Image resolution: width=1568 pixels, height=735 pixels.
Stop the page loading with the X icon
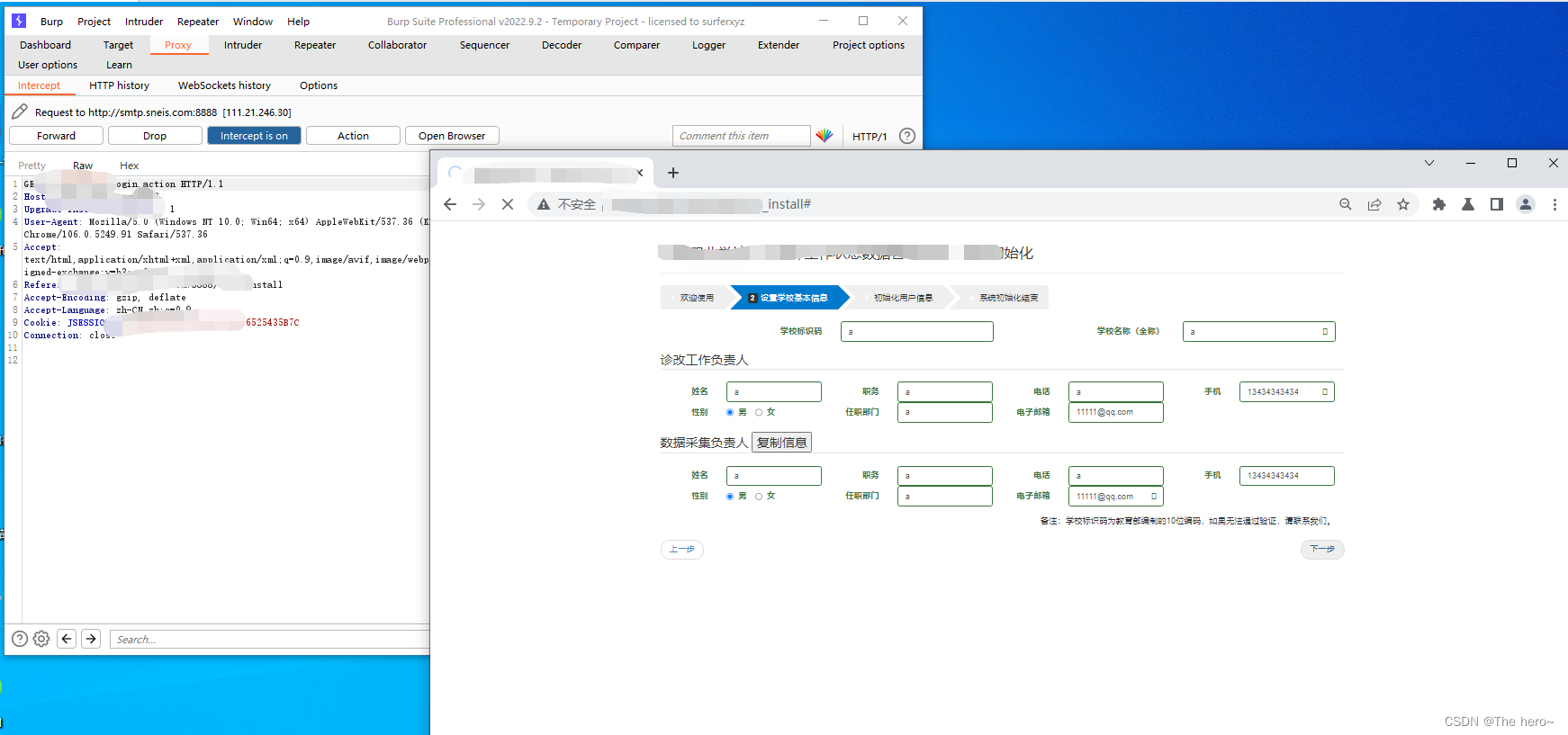point(508,204)
